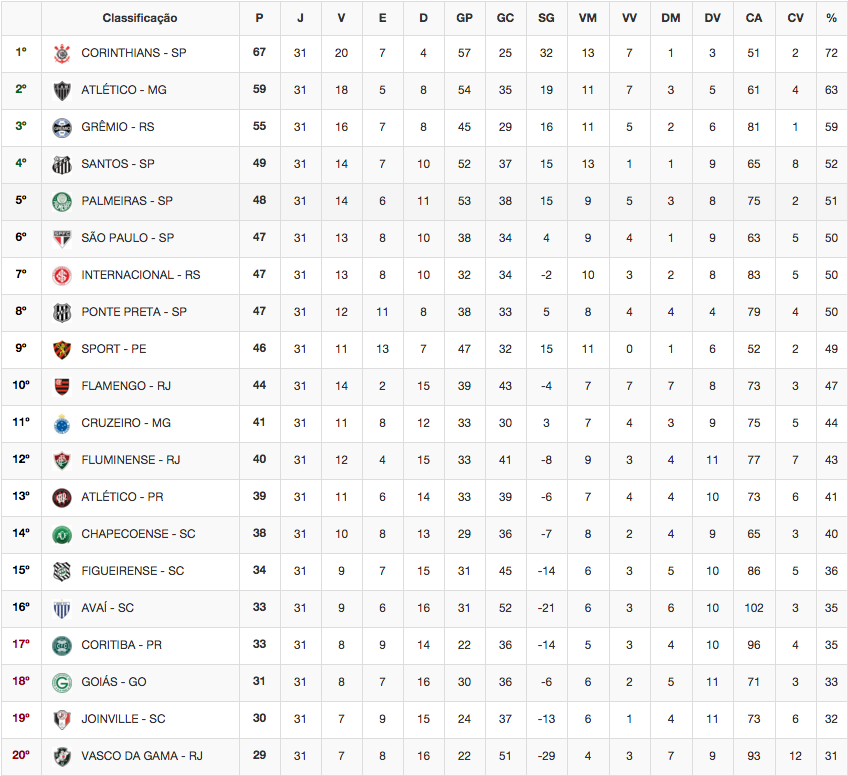Screen dimensions: 848x776
Task: Click the Cruzeiro blue badge
Action: pyautogui.click(x=62, y=423)
